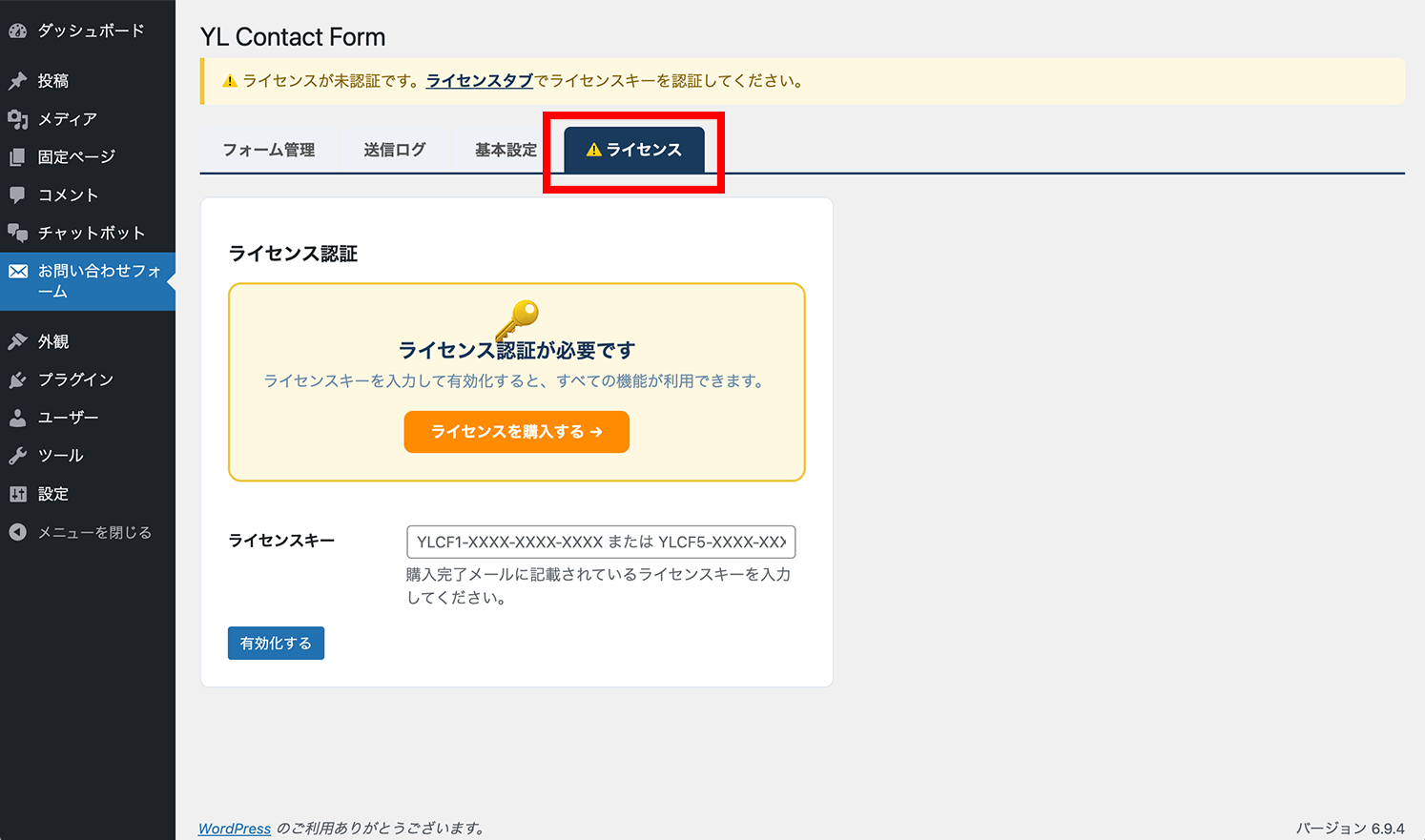Click the Dashboard gauge icon
Viewport: 1425px width, 840px height.
point(17,31)
